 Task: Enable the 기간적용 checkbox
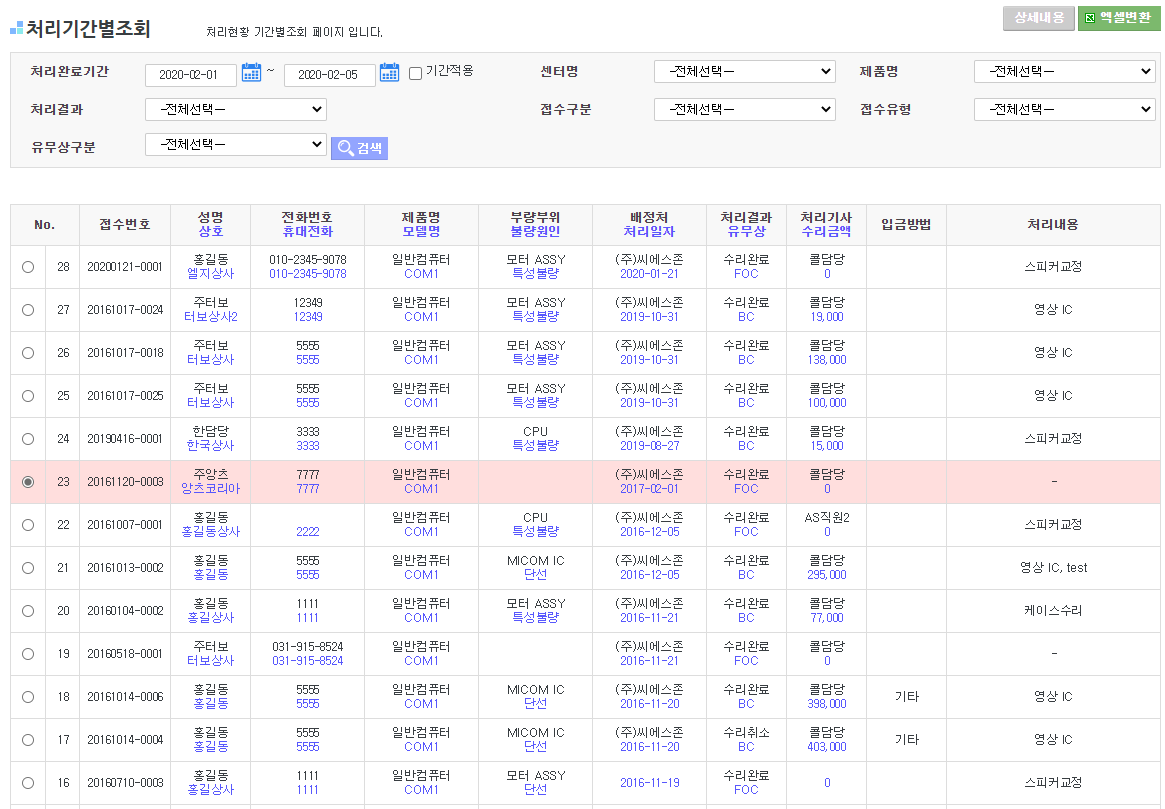415,73
